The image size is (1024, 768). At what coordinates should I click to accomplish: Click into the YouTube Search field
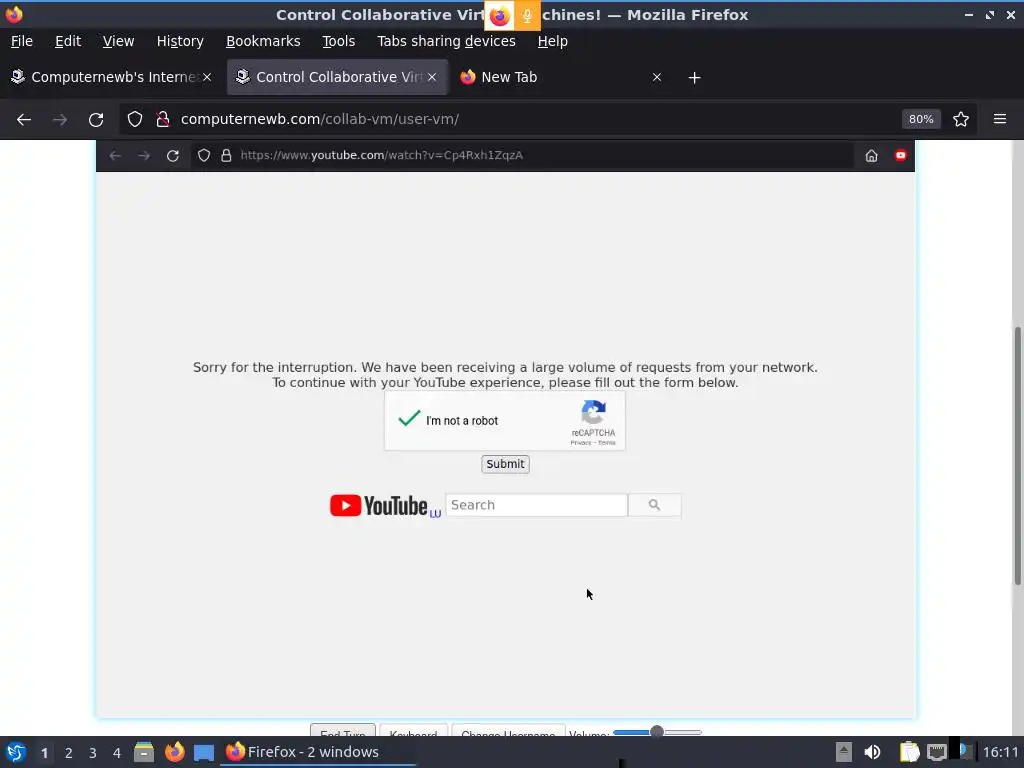point(536,505)
